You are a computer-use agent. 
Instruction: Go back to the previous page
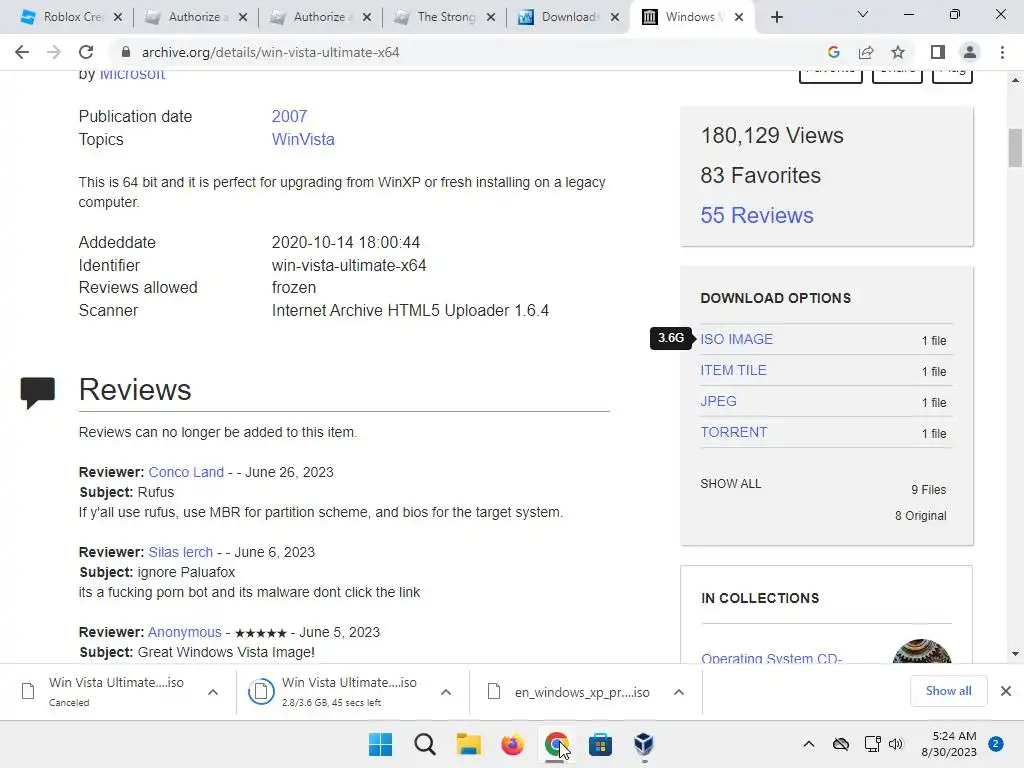pos(22,52)
